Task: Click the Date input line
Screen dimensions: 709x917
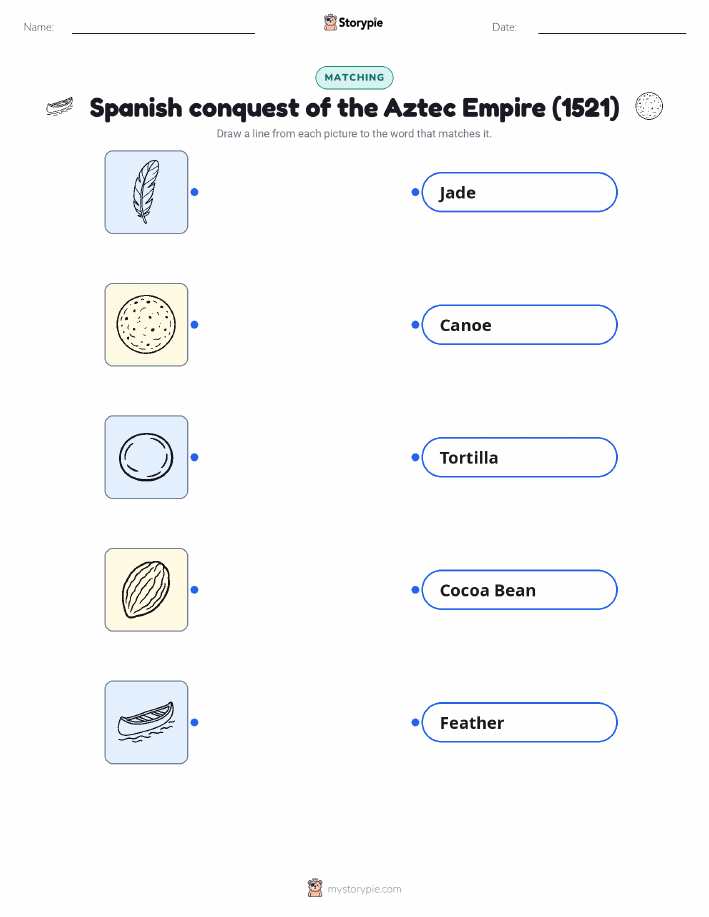Action: point(612,28)
